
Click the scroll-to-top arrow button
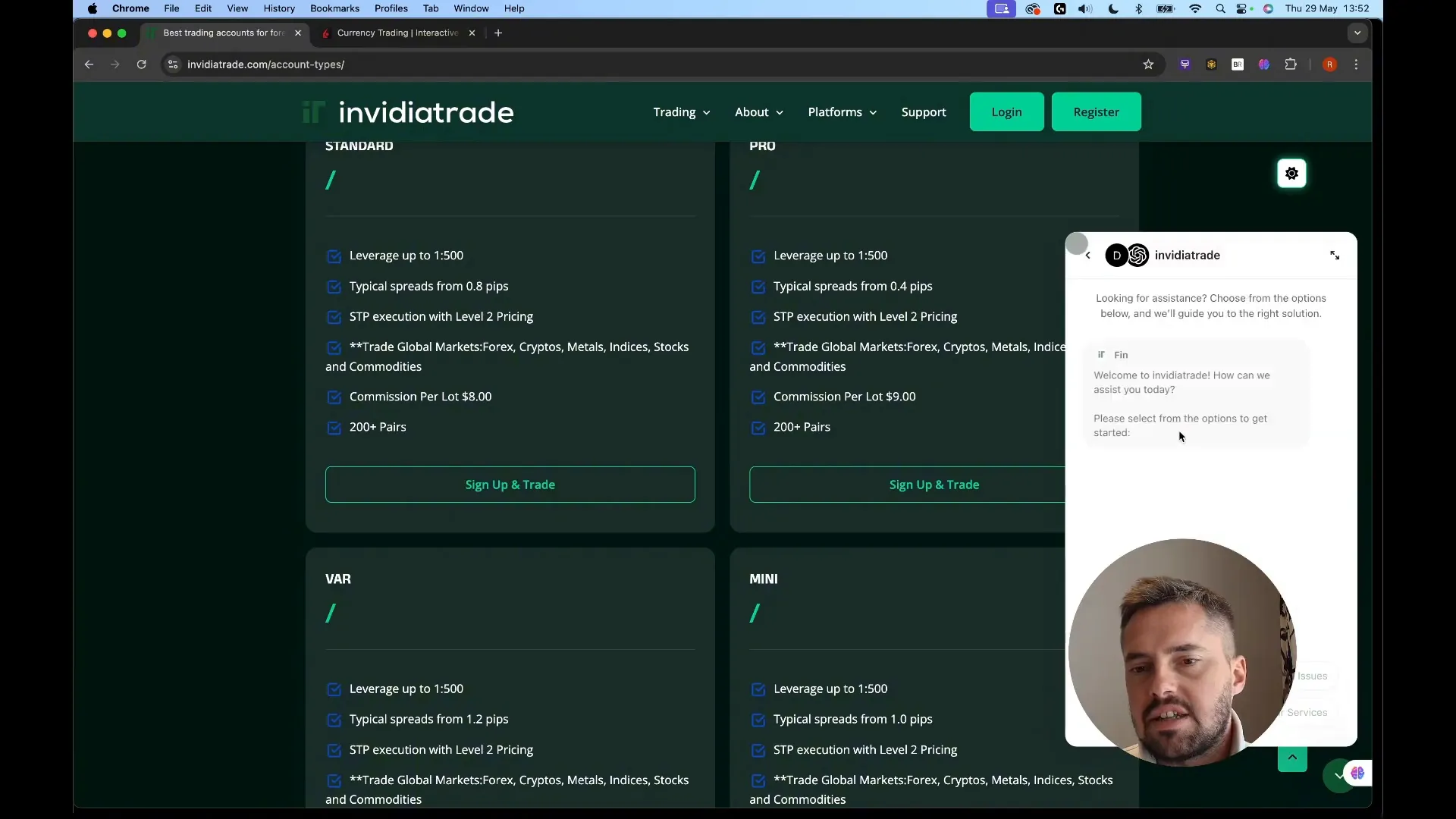1292,758
